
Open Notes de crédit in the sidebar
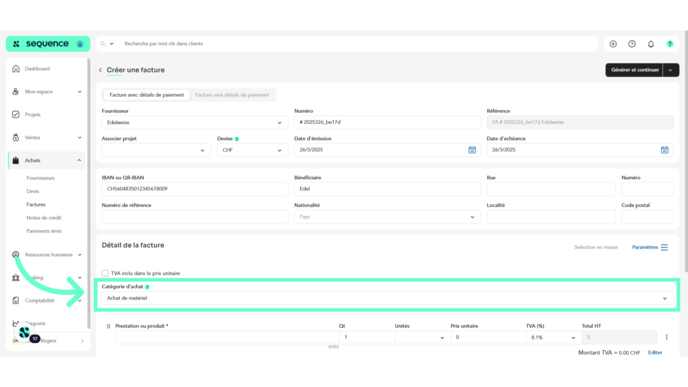coord(44,218)
